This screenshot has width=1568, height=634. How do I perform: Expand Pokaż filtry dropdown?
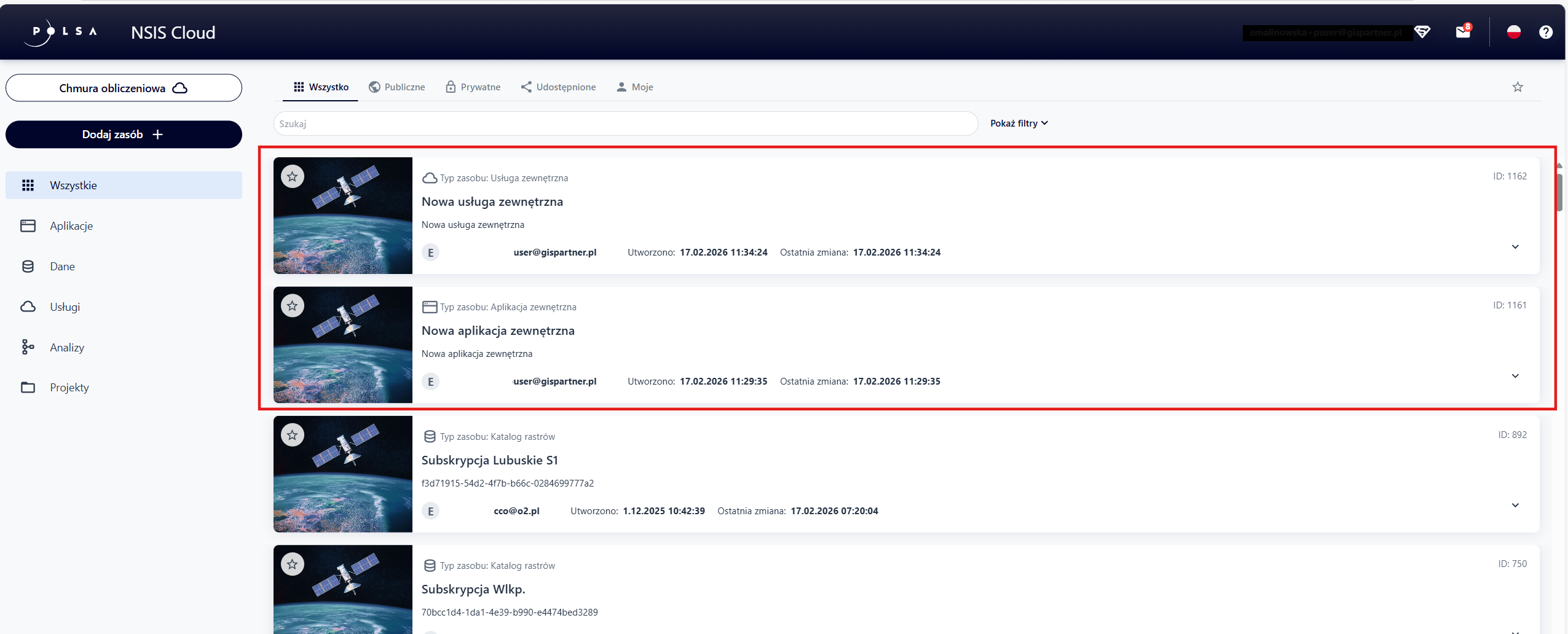(x=1018, y=123)
